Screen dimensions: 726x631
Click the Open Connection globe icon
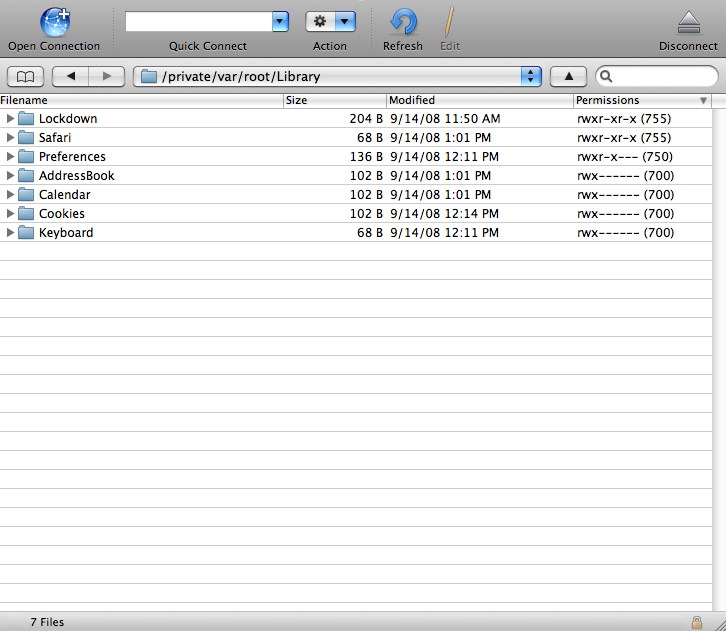(55, 22)
